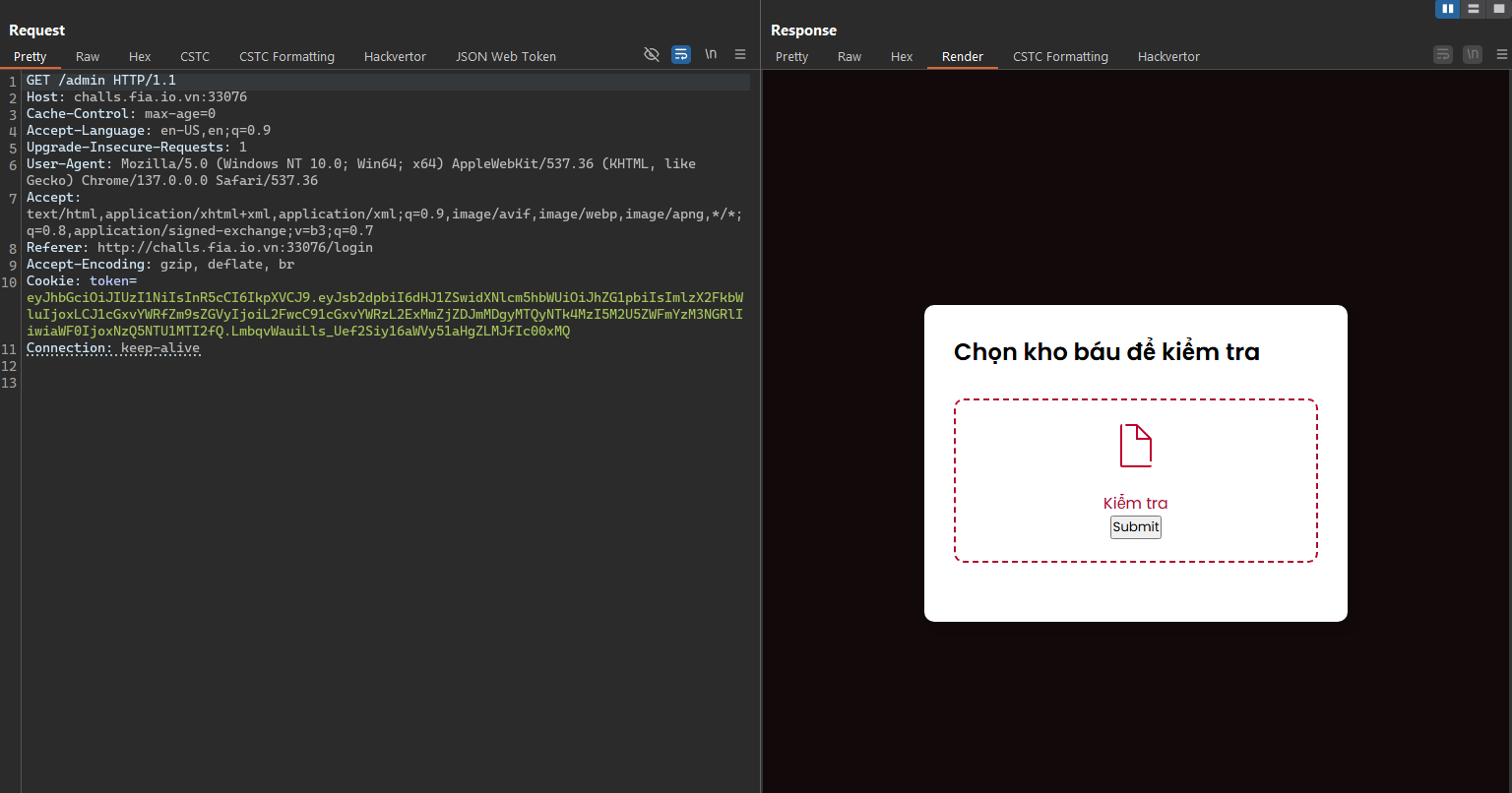
Task: Click the 'Chọn kho báu để kiểm tra' heading
Action: point(1106,352)
